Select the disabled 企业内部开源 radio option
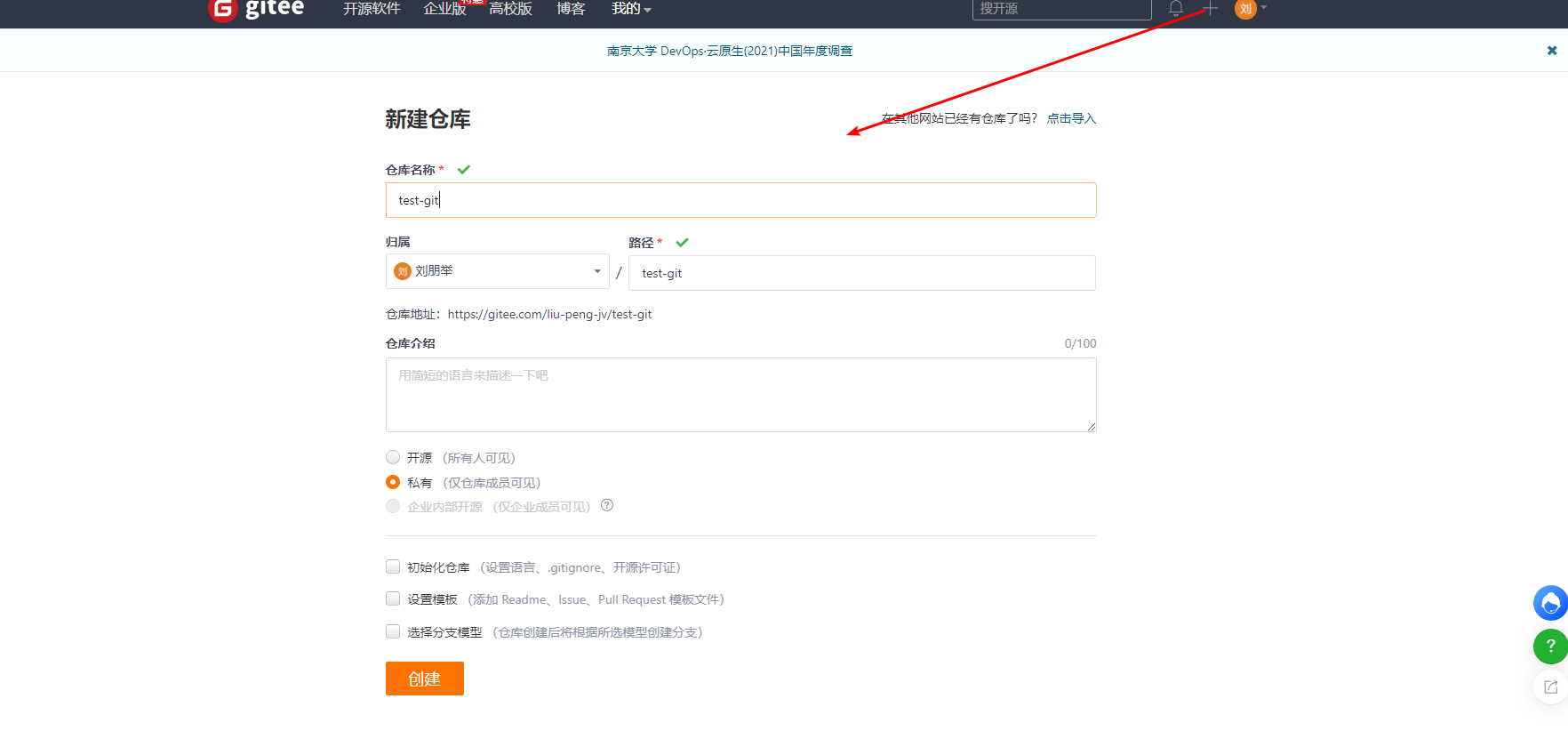The image size is (1568, 755). tap(393, 506)
